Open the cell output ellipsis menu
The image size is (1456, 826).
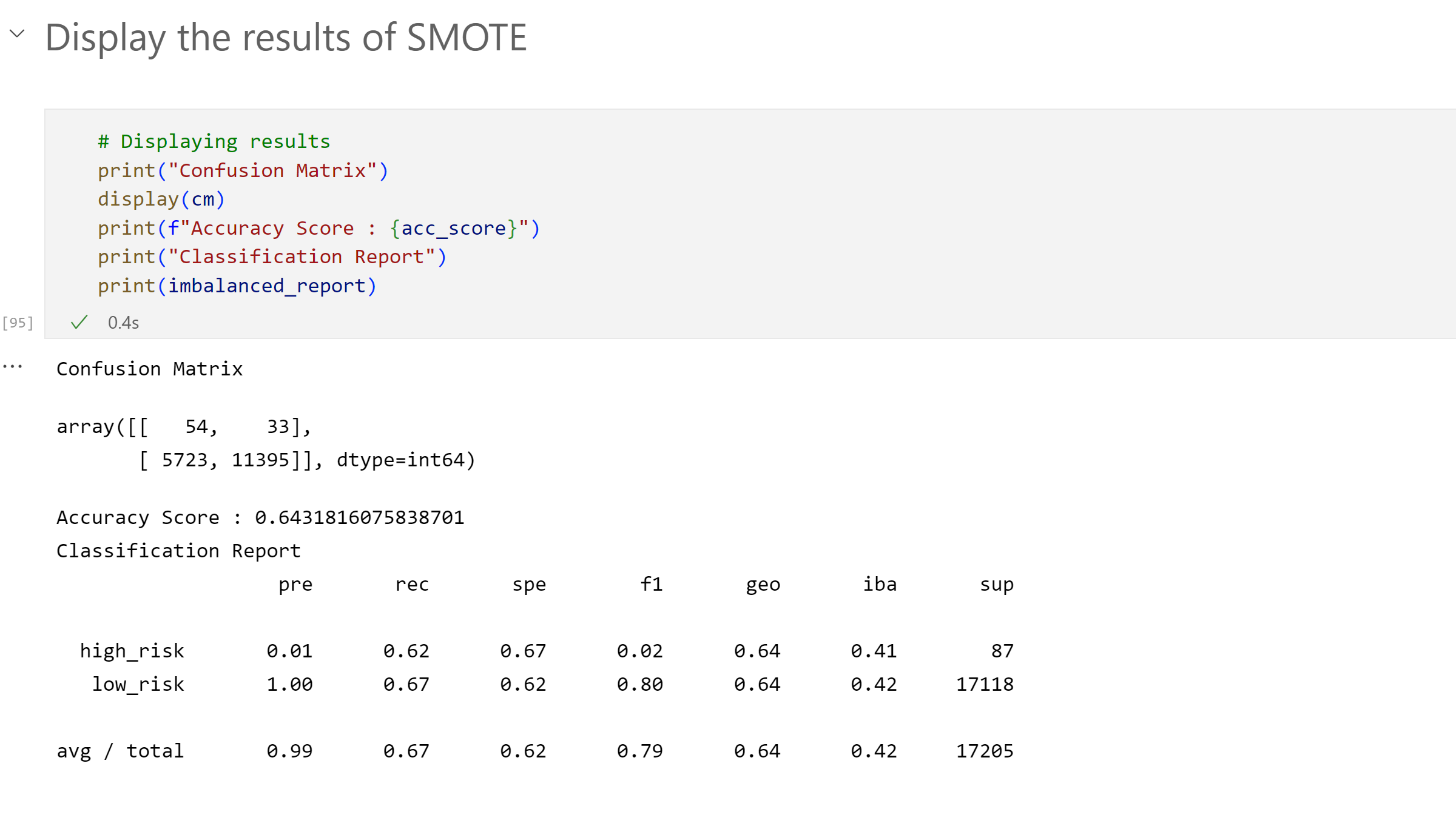13,367
